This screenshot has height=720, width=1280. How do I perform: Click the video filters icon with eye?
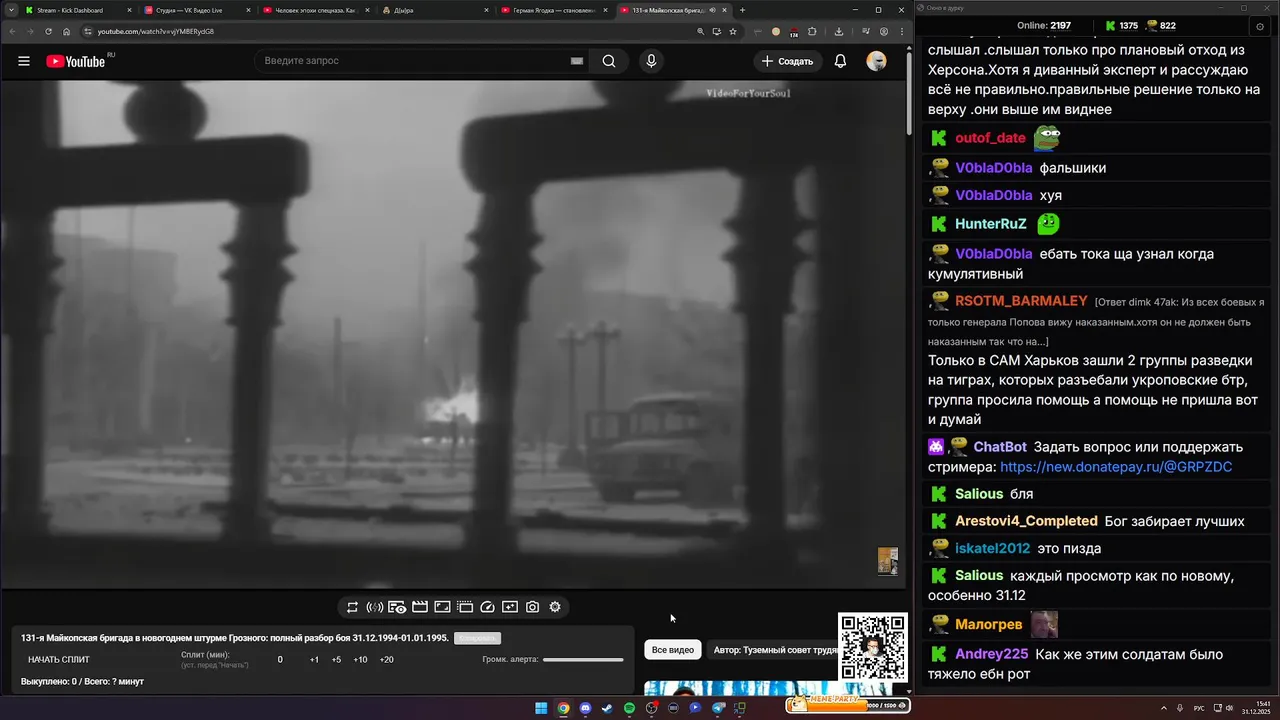point(397,607)
